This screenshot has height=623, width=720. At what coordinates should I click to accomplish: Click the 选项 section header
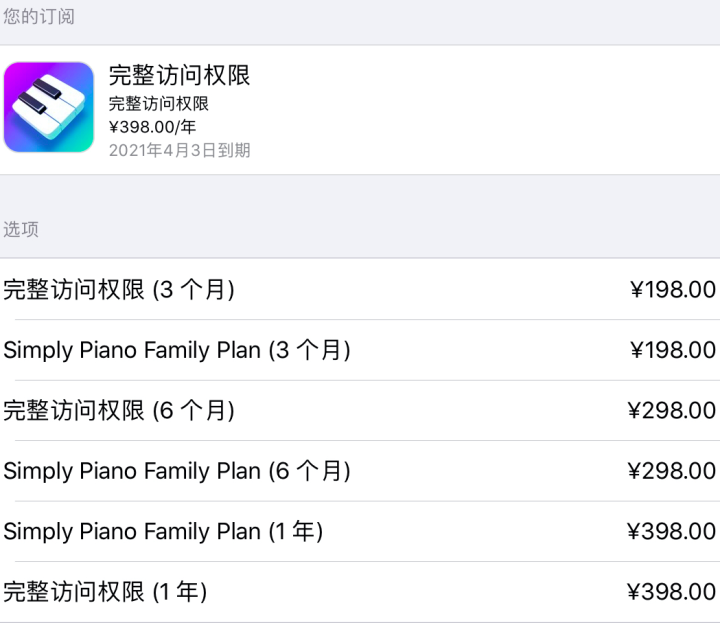21,229
